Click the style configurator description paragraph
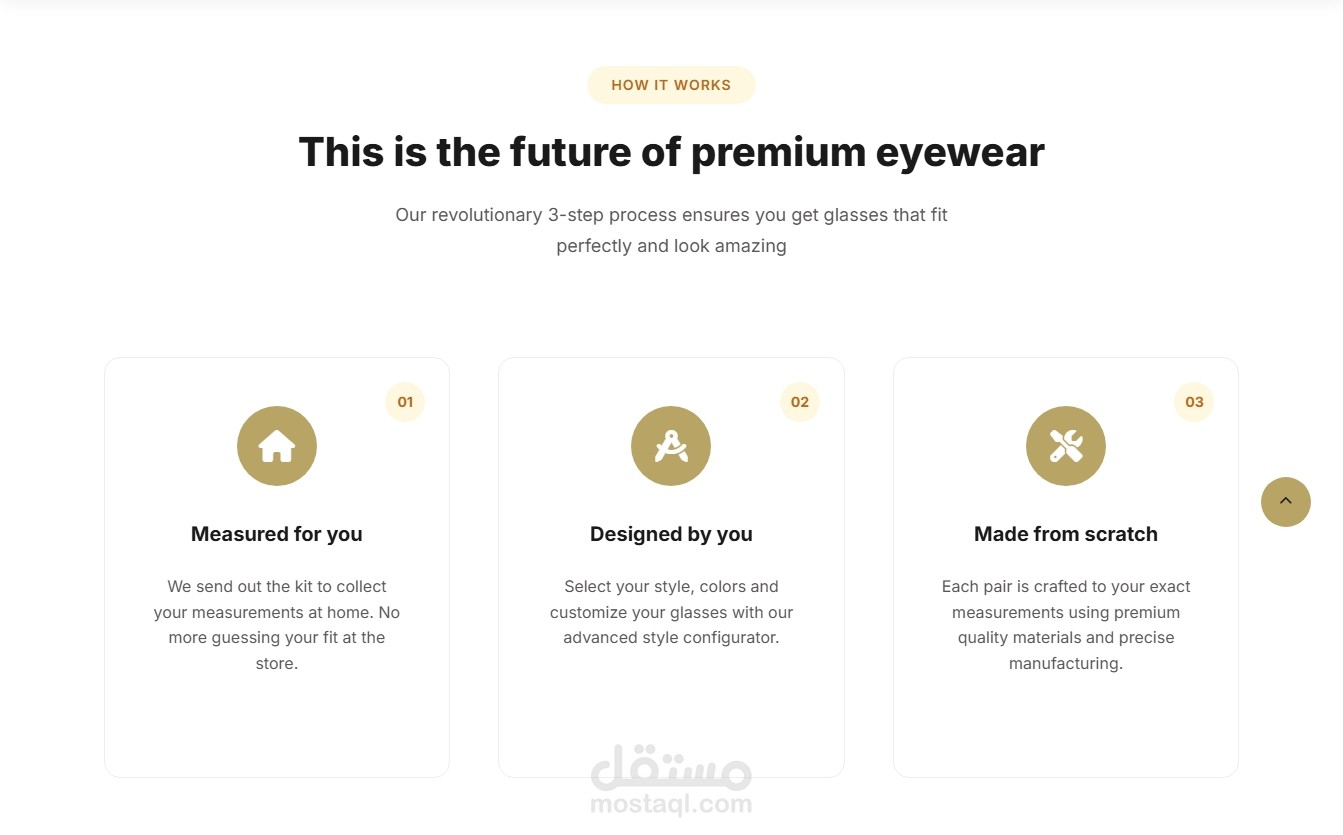This screenshot has width=1343, height=835. [671, 612]
